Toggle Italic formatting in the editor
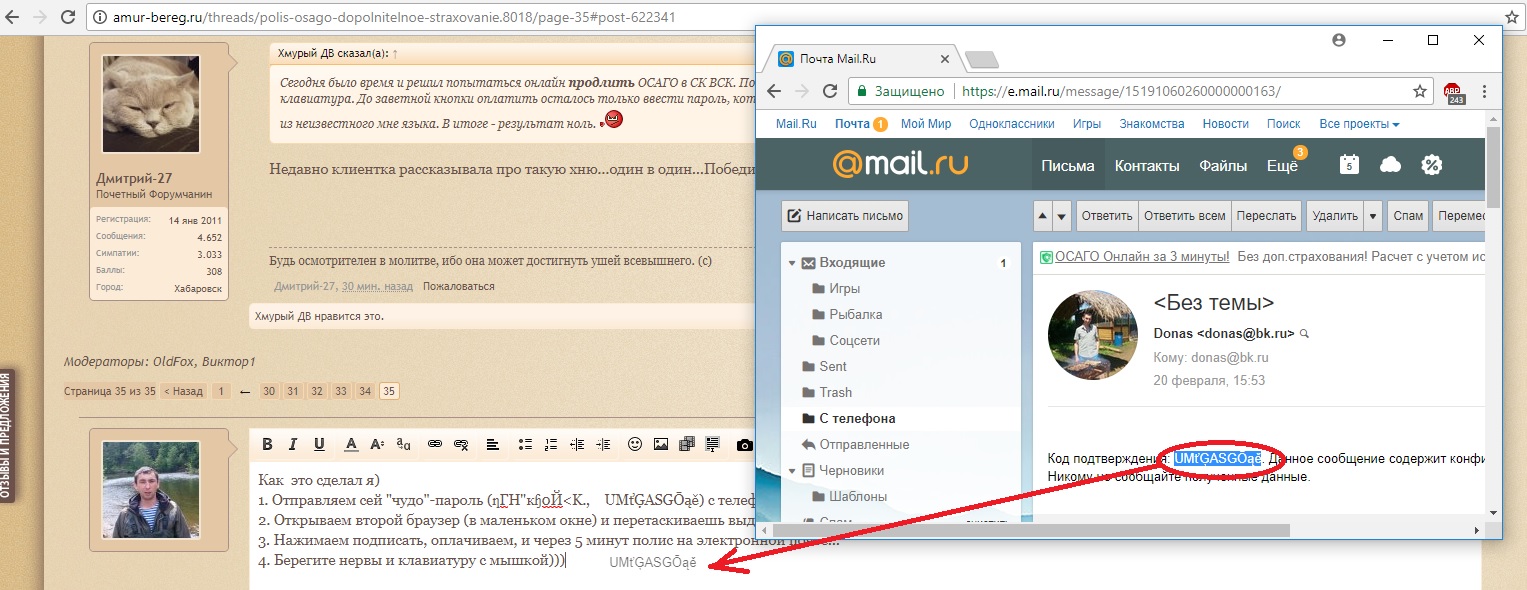This screenshot has width=1527, height=590. coord(294,444)
